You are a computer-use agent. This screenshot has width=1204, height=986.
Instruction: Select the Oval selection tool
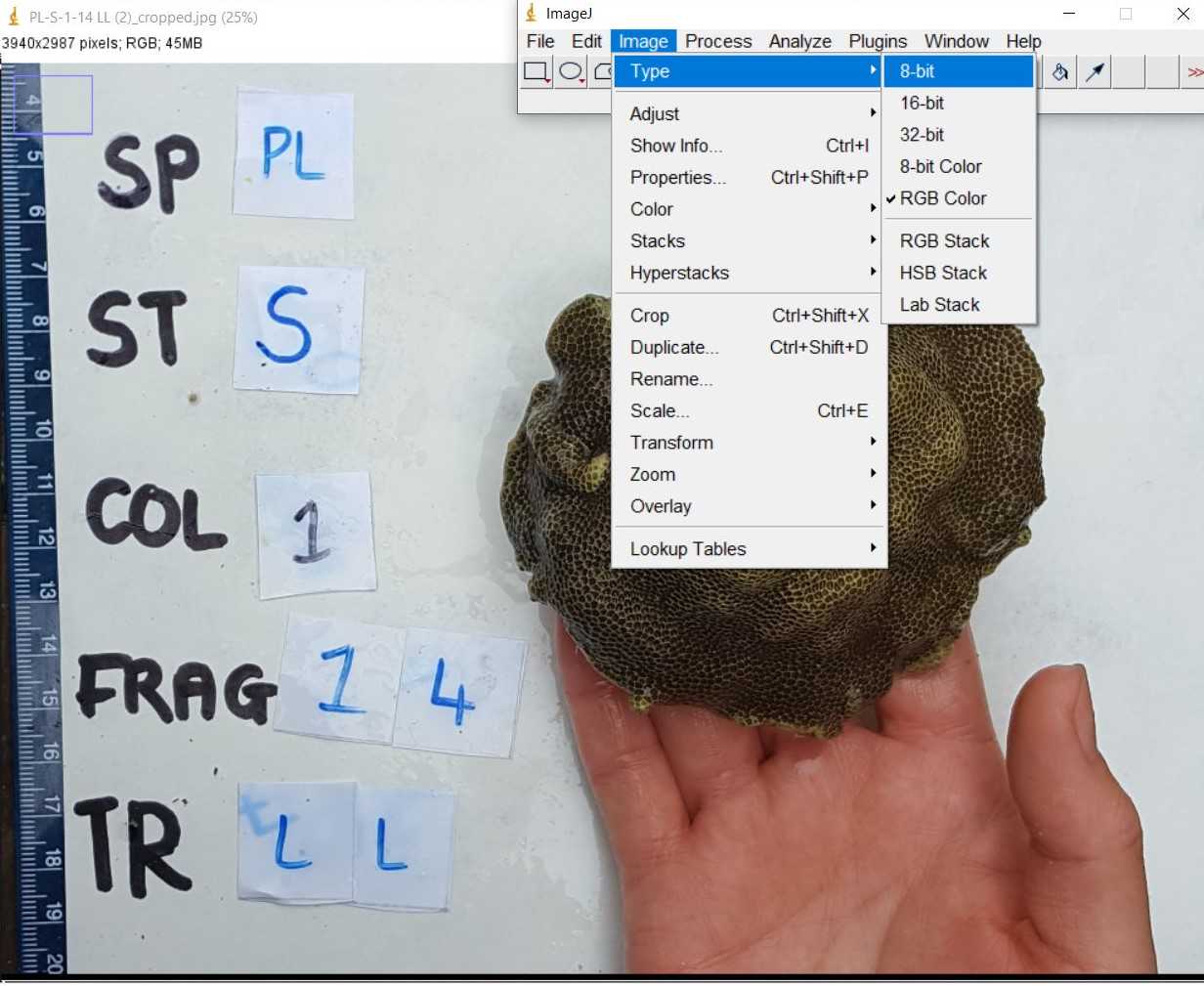[x=572, y=71]
